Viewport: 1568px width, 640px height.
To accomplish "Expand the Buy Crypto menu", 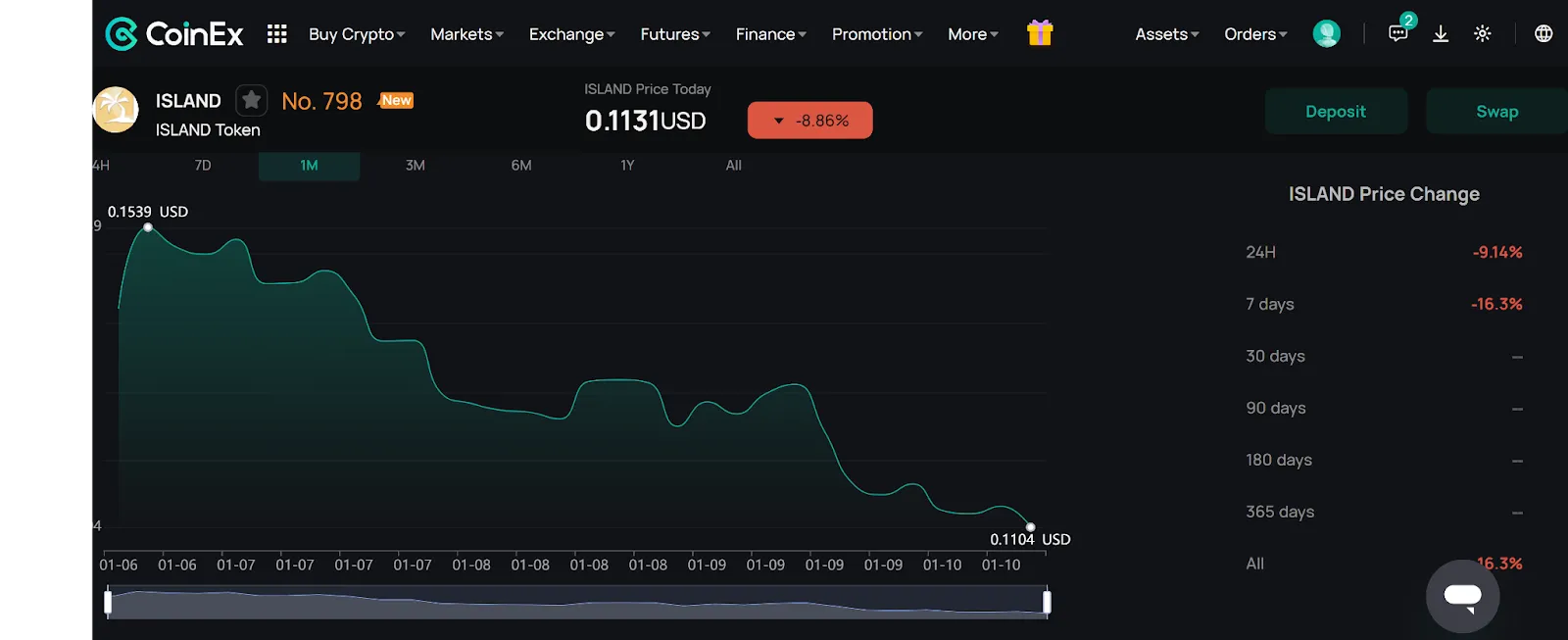I will click(357, 34).
